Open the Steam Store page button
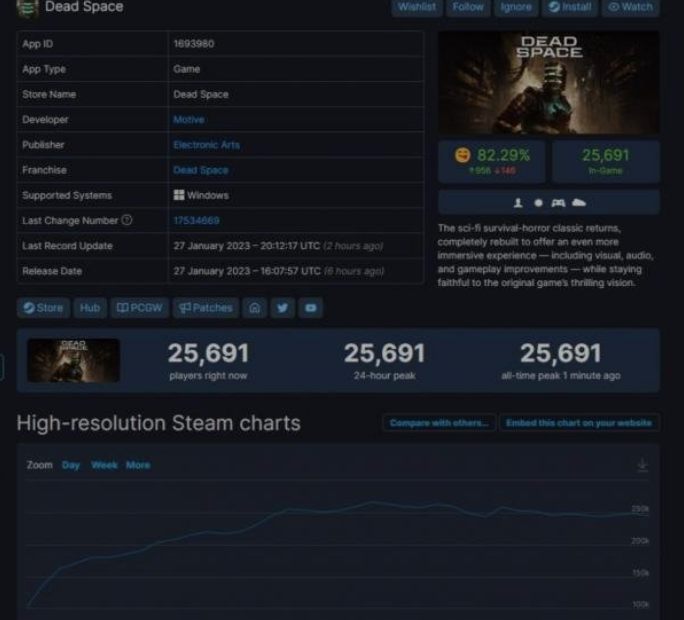The height and width of the screenshot is (620, 684). [43, 308]
